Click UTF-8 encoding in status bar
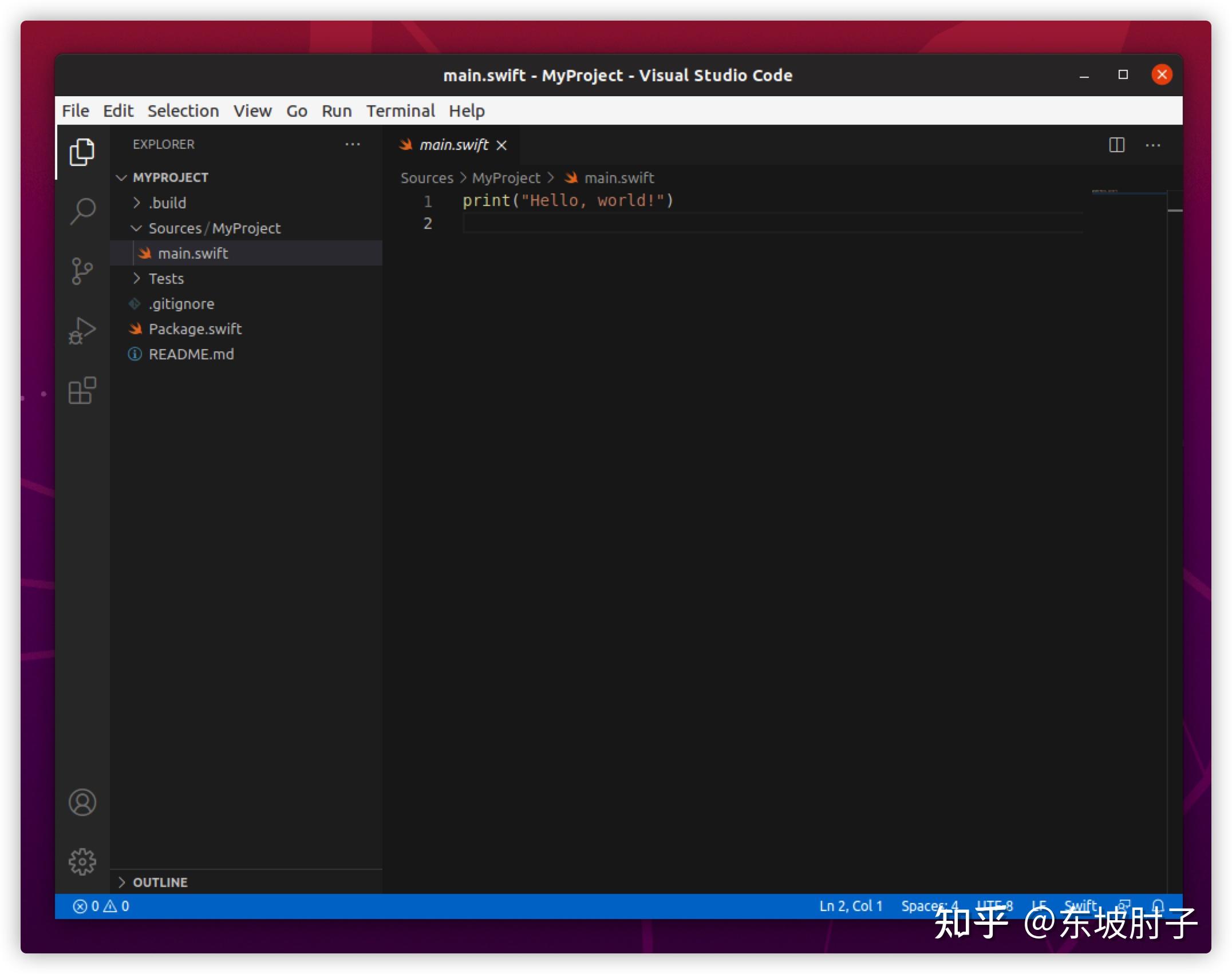 [x=994, y=906]
